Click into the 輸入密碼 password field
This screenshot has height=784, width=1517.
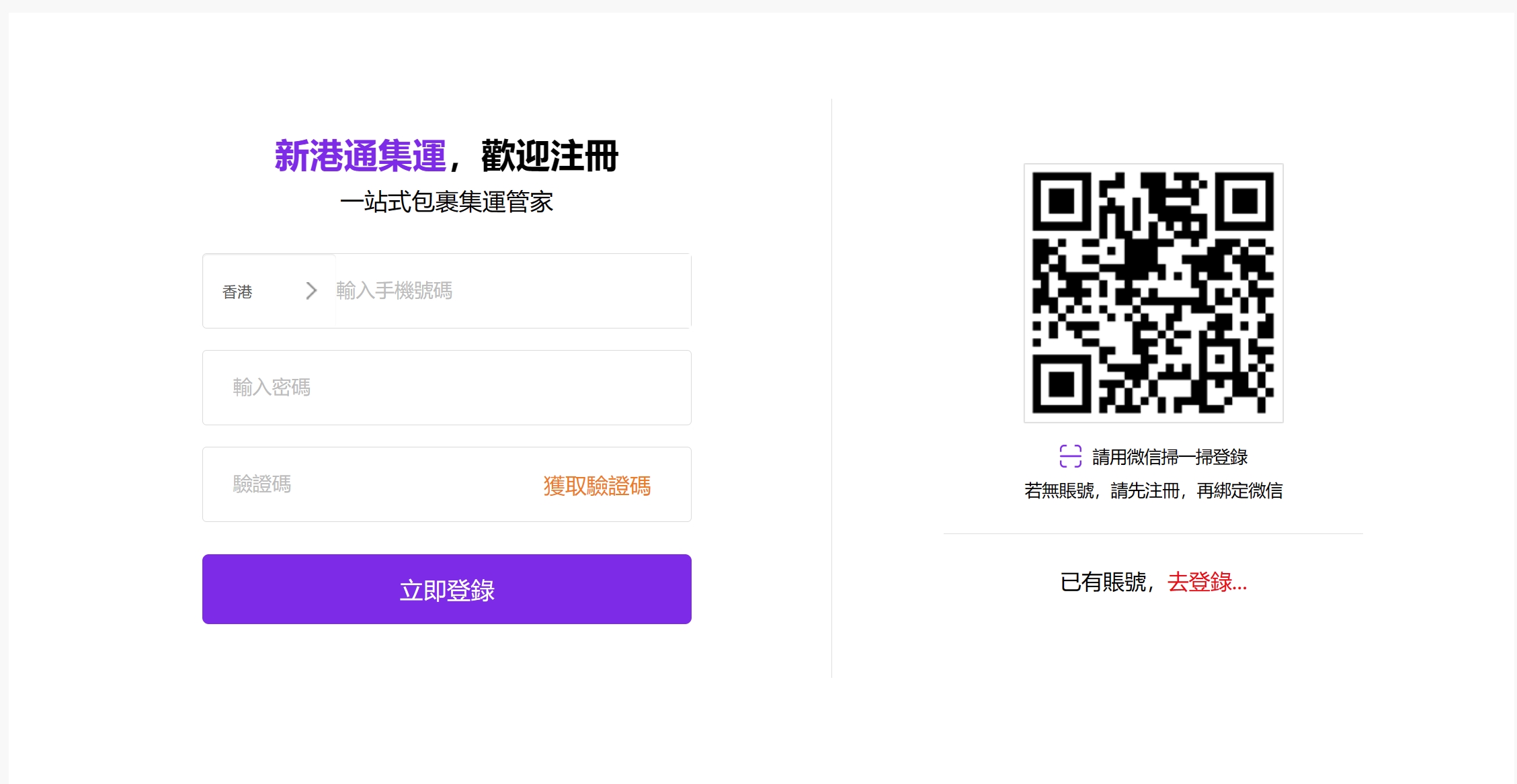coord(447,388)
